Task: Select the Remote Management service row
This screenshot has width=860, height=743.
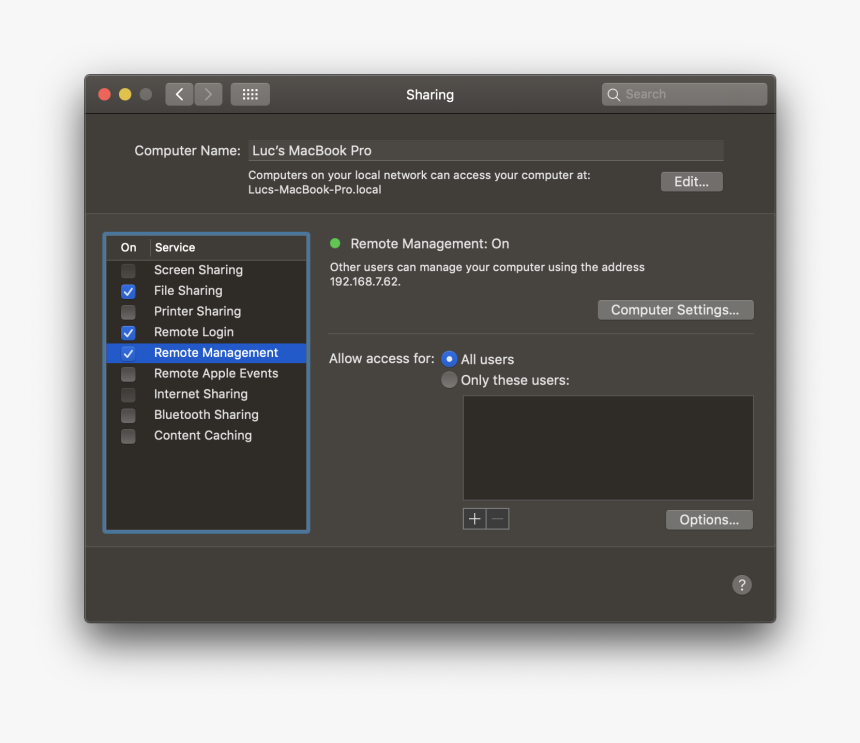Action: [x=206, y=353]
